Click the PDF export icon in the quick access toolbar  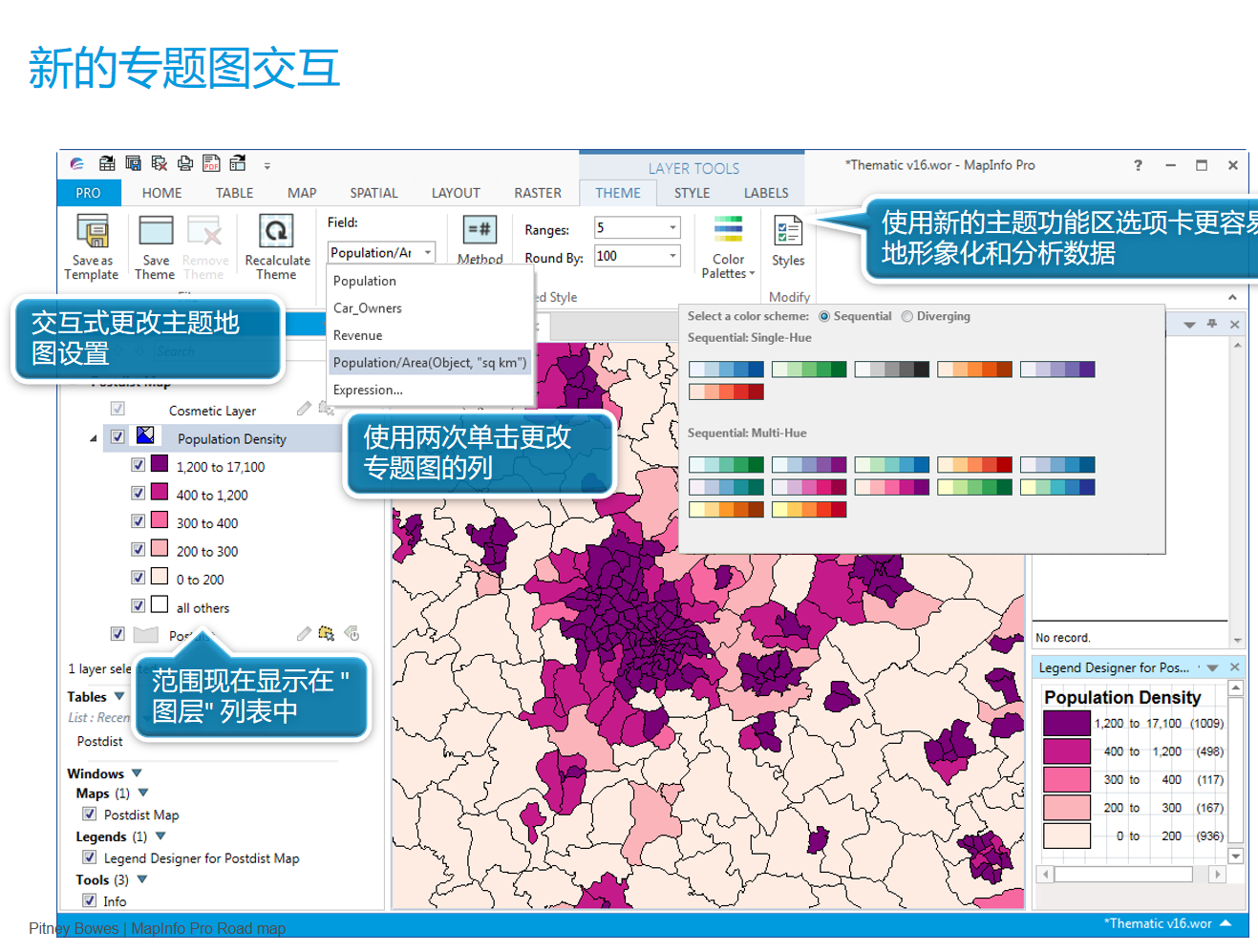pyautogui.click(x=211, y=164)
